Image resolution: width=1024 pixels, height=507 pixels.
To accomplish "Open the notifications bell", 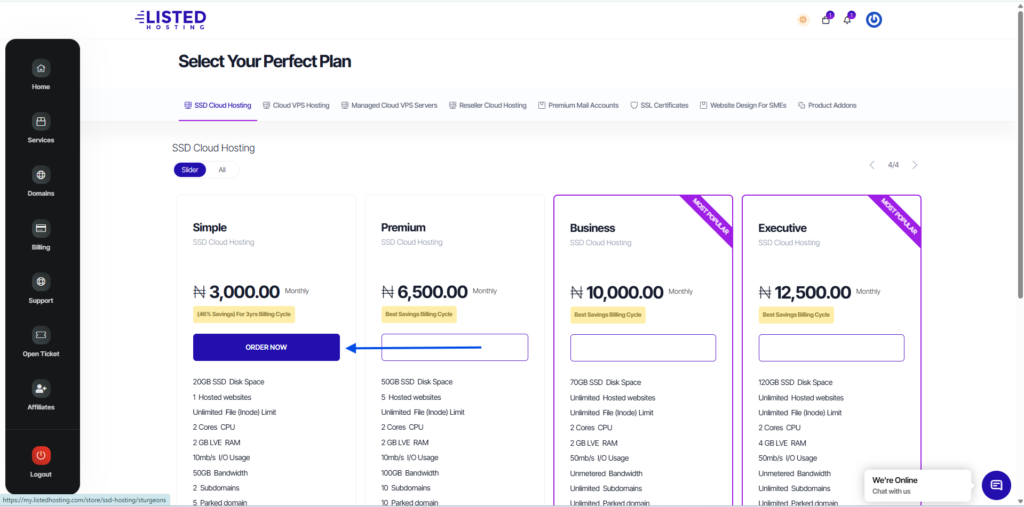I will [x=848, y=19].
